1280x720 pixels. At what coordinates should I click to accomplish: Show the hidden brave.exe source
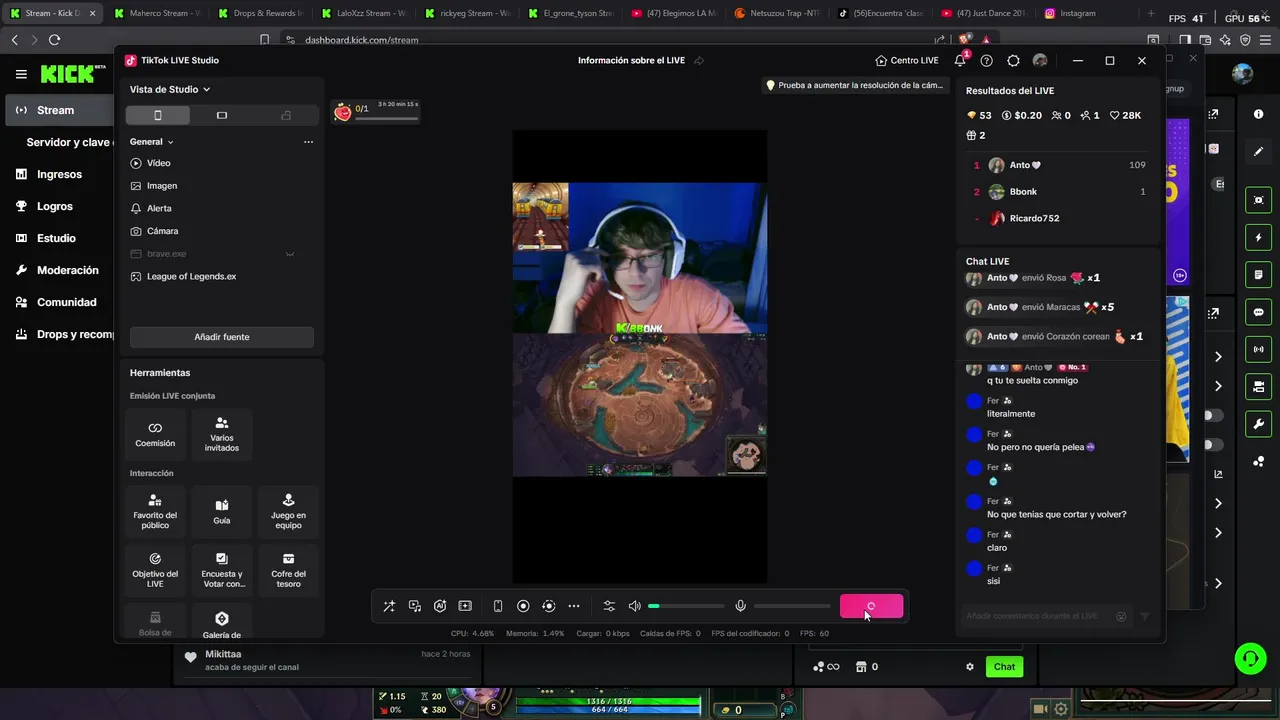(x=290, y=254)
